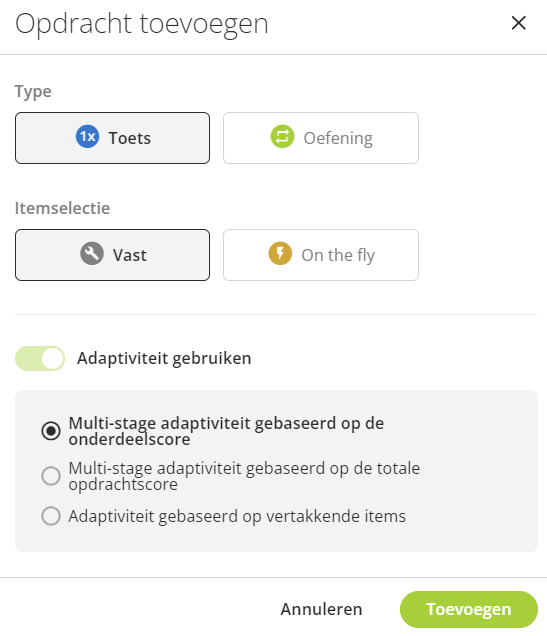Click the yellow lightning icon for On the fly

click(x=280, y=254)
